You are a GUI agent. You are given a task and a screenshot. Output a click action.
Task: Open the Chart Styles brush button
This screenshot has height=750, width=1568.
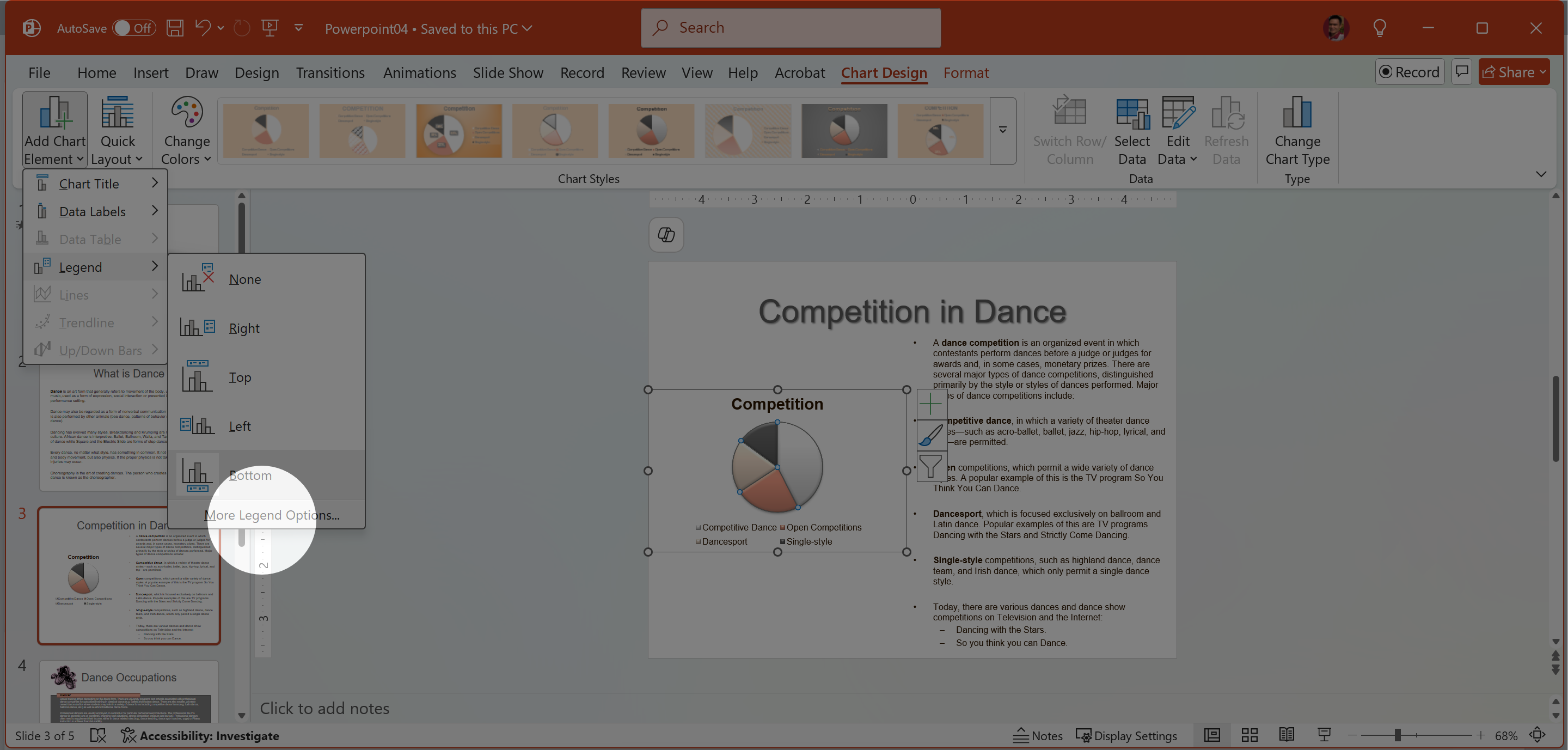[x=930, y=435]
